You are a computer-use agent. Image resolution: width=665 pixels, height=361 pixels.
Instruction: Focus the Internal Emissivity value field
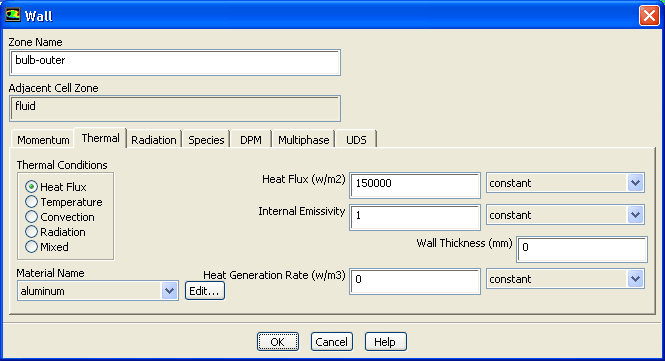pyautogui.click(x=415, y=217)
